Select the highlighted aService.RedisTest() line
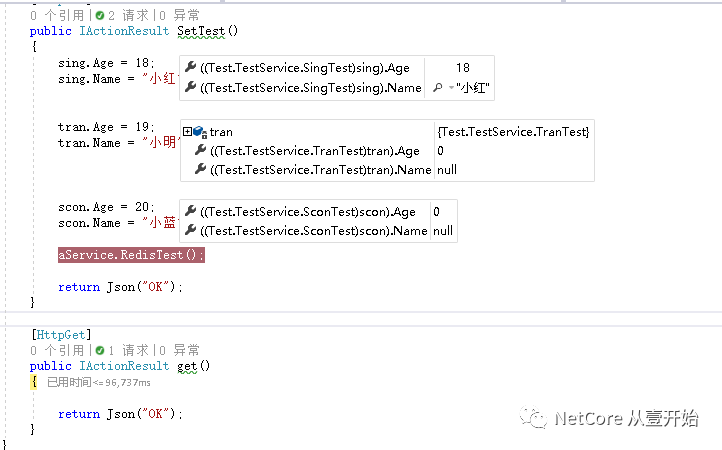The height and width of the screenshot is (450, 722). tap(131, 255)
